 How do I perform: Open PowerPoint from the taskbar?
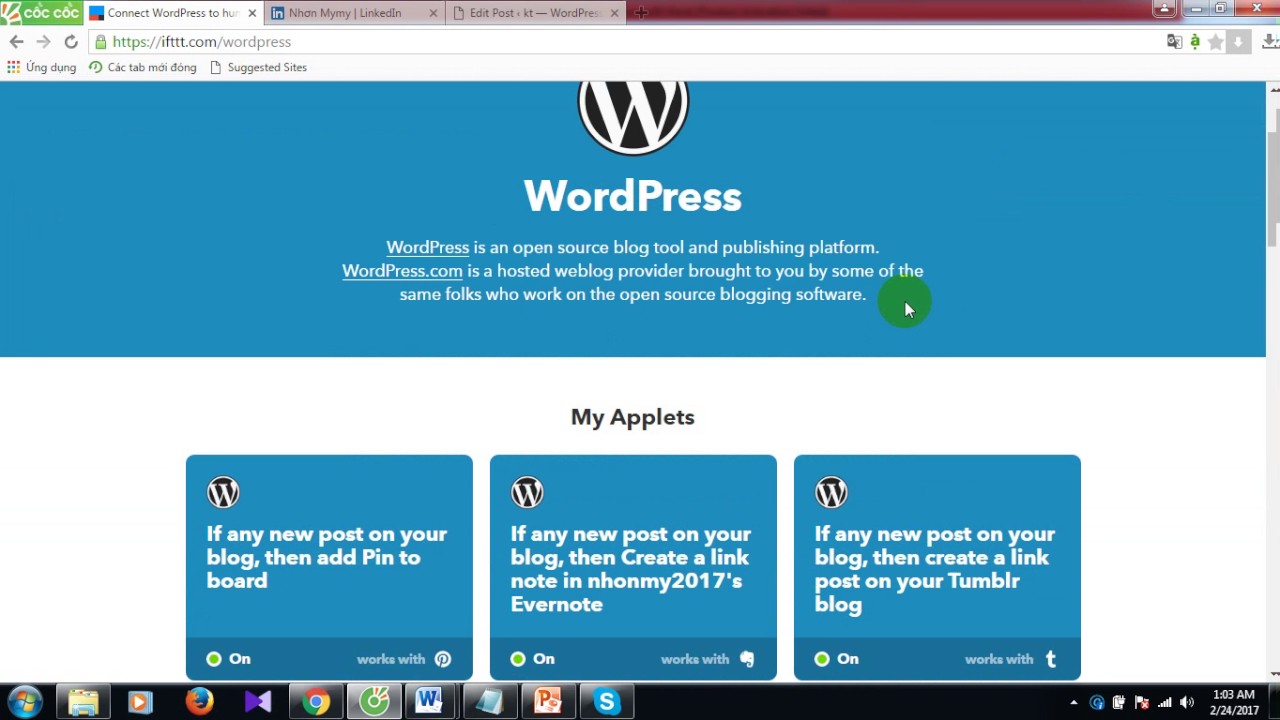pos(547,702)
